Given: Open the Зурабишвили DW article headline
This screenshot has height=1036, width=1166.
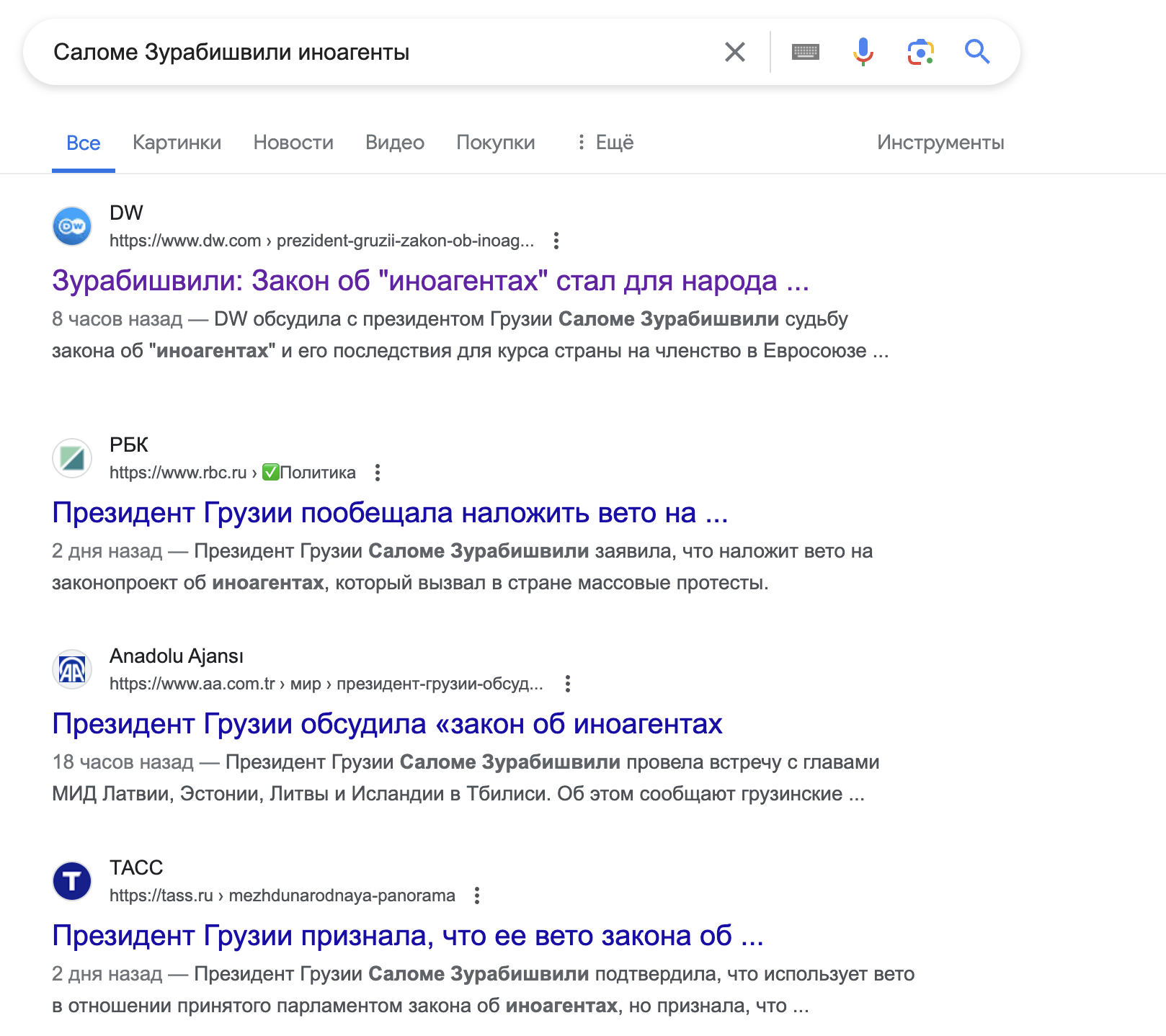Looking at the screenshot, I should (x=430, y=282).
